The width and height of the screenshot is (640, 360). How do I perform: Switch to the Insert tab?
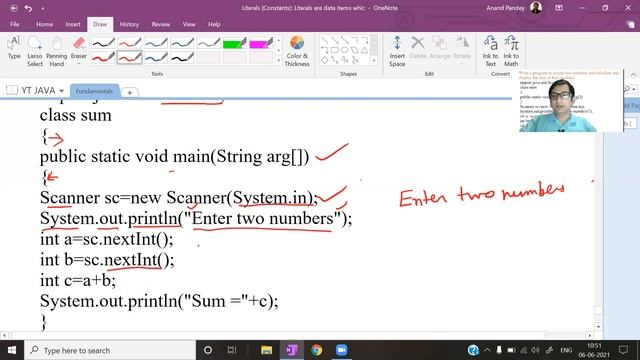(x=73, y=24)
